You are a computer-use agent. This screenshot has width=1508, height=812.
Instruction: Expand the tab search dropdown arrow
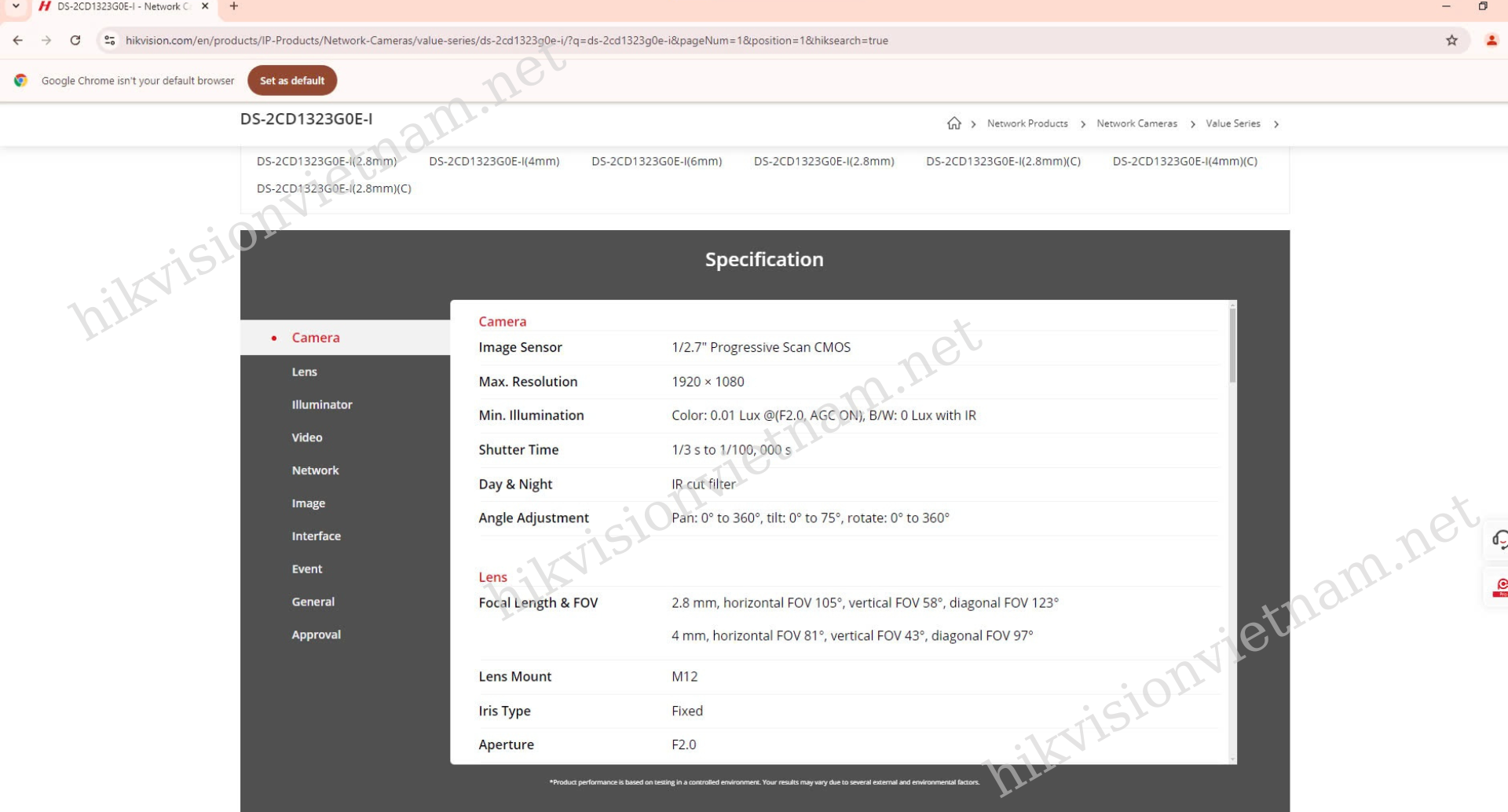point(16,6)
